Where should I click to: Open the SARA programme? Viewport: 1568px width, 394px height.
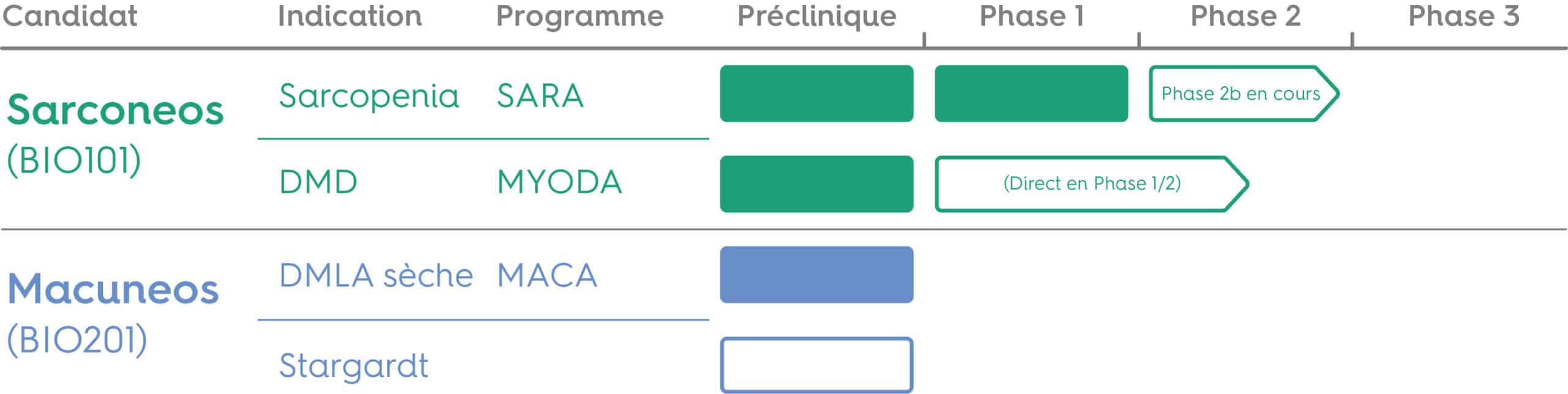tap(540, 96)
